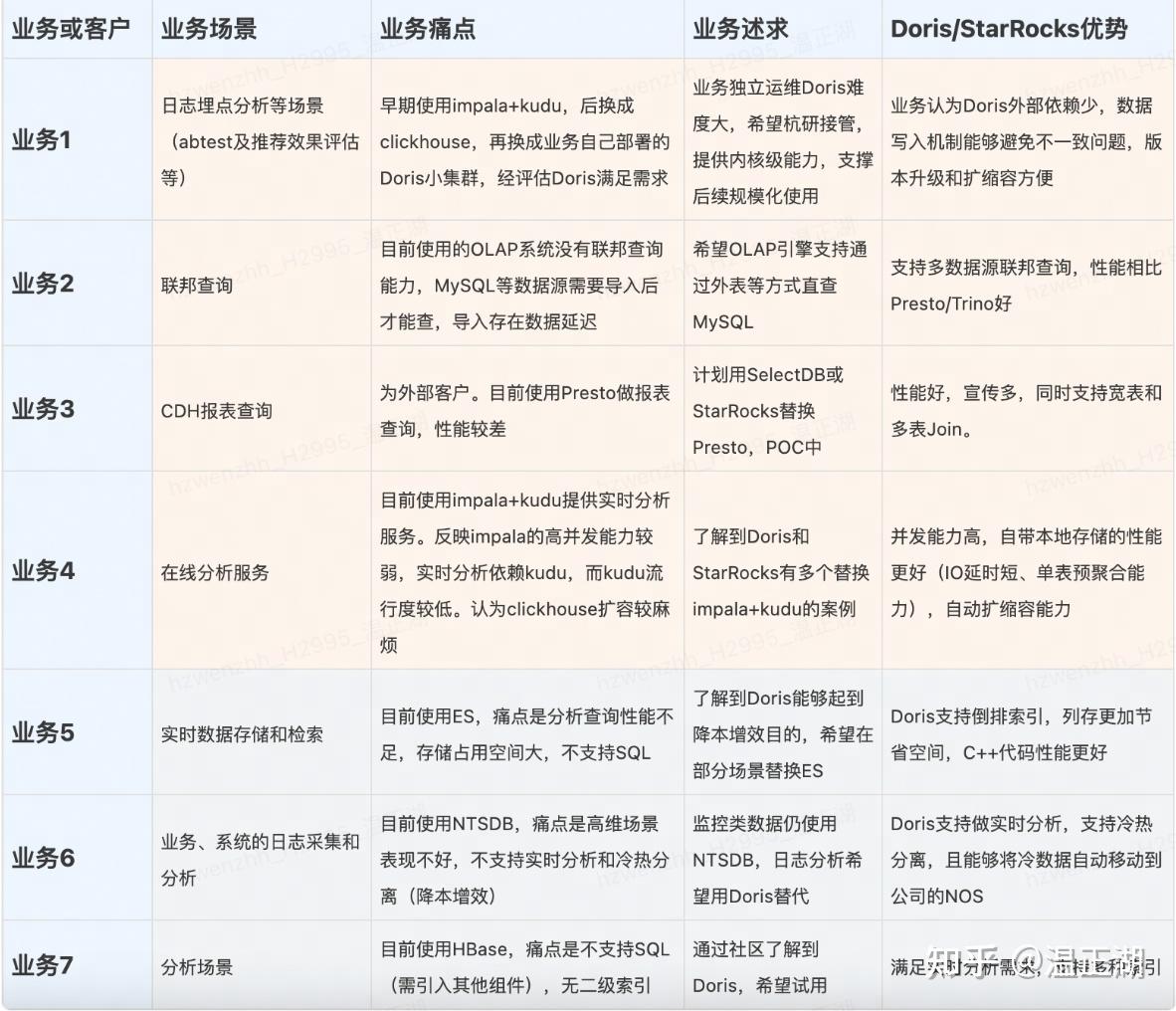
Task: Click request cell 希望在部分场景替换ES
Action: tap(783, 734)
